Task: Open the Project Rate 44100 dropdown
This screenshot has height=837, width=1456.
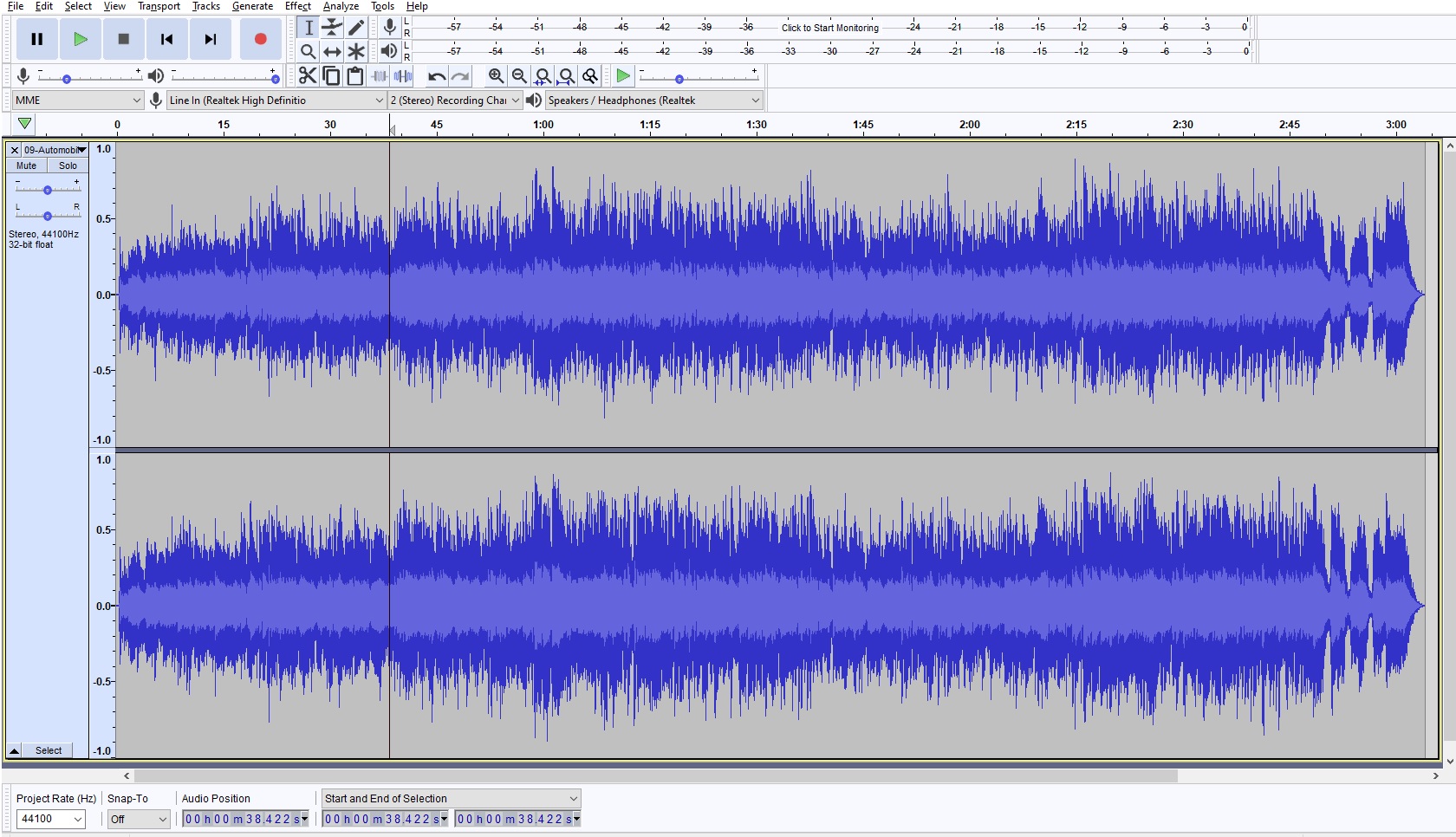Action: click(x=51, y=819)
